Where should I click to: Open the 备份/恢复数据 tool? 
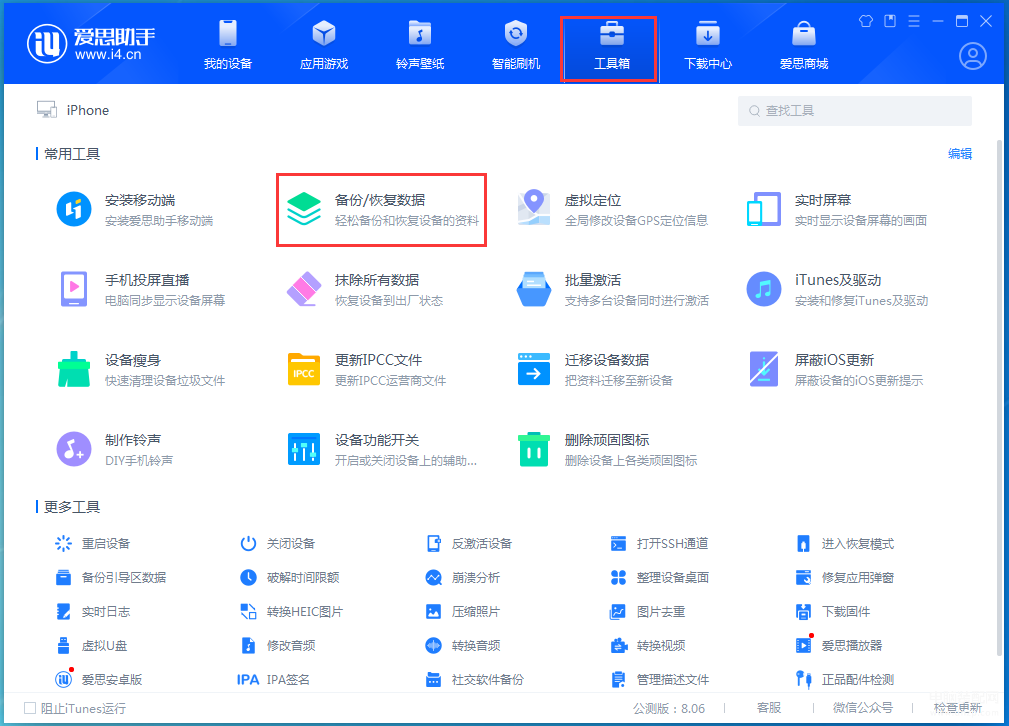point(381,210)
